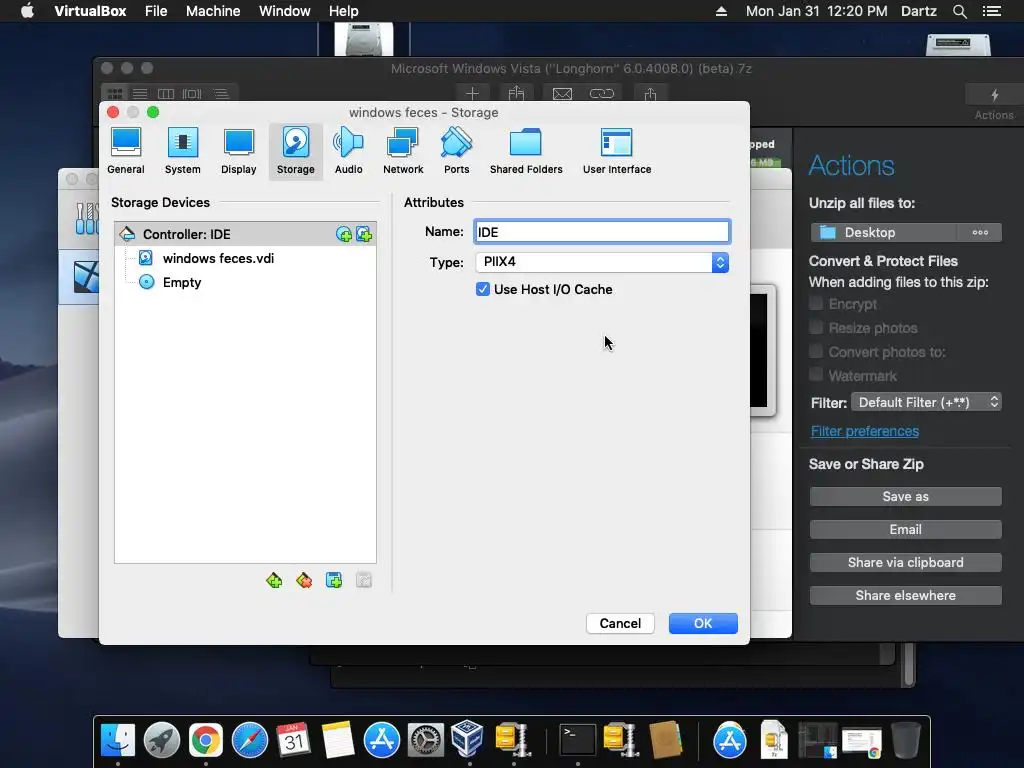
Task: Open the Filter preferences link
Action: (x=865, y=431)
